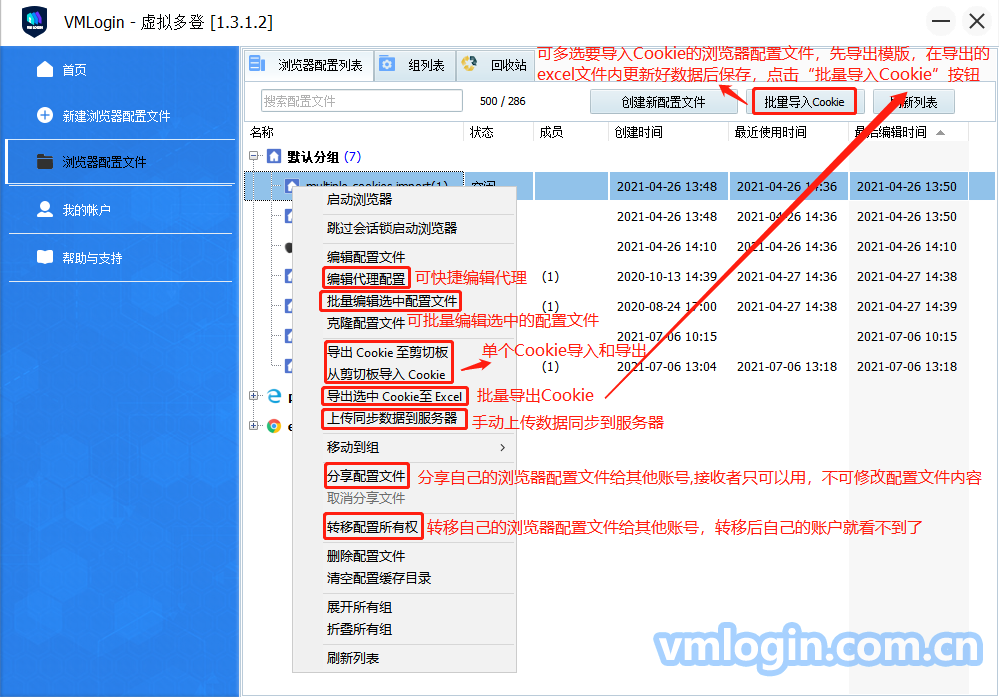Click the 批量导入Cookie button
This screenshot has width=999, height=697.
coord(803,102)
